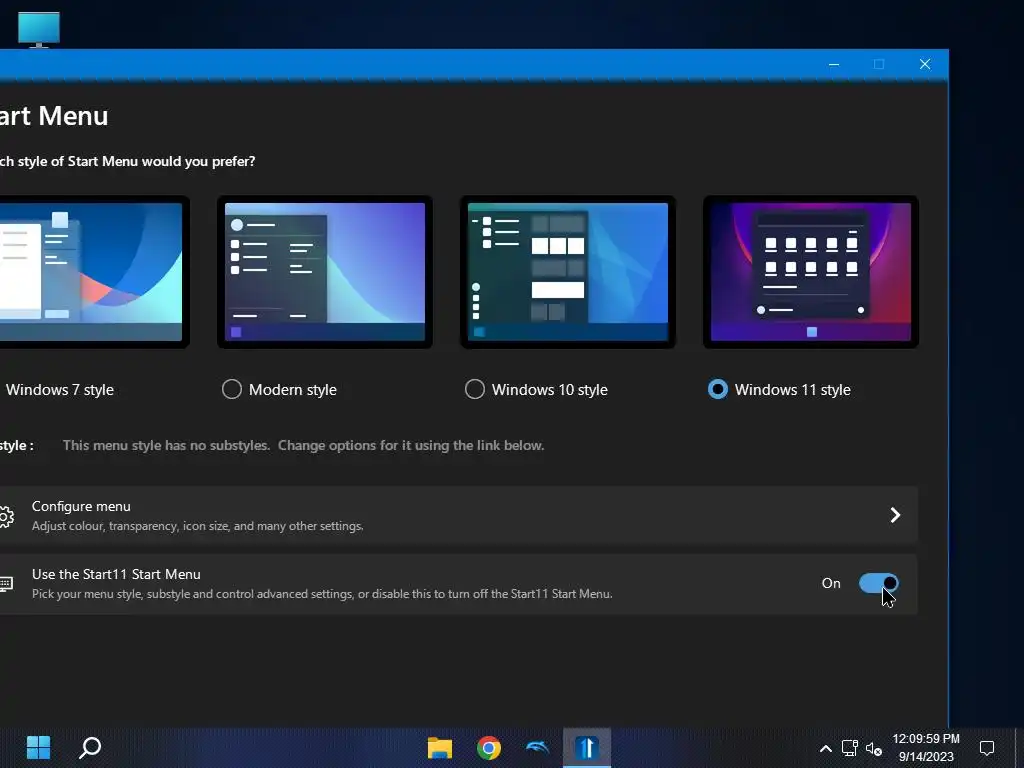Viewport: 1024px width, 768px height.
Task: Click the Windows 10 style preview thumbnail
Action: (x=568, y=272)
